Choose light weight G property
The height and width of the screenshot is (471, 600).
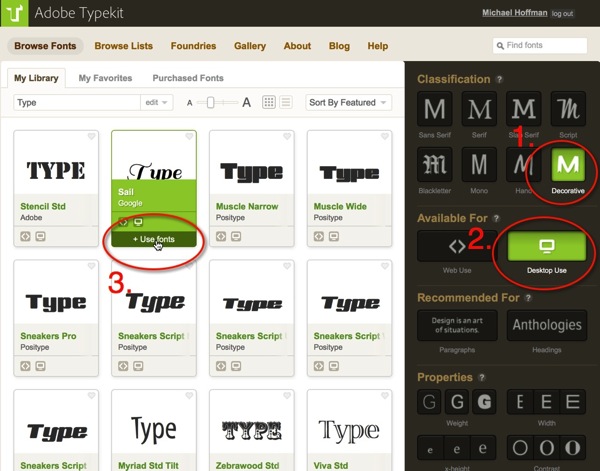(x=429, y=402)
